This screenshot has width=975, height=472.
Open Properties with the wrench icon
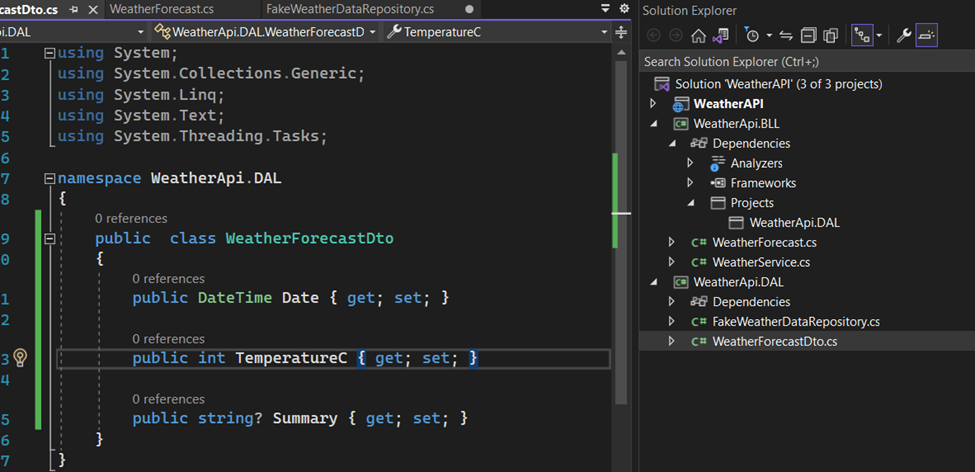(x=903, y=35)
